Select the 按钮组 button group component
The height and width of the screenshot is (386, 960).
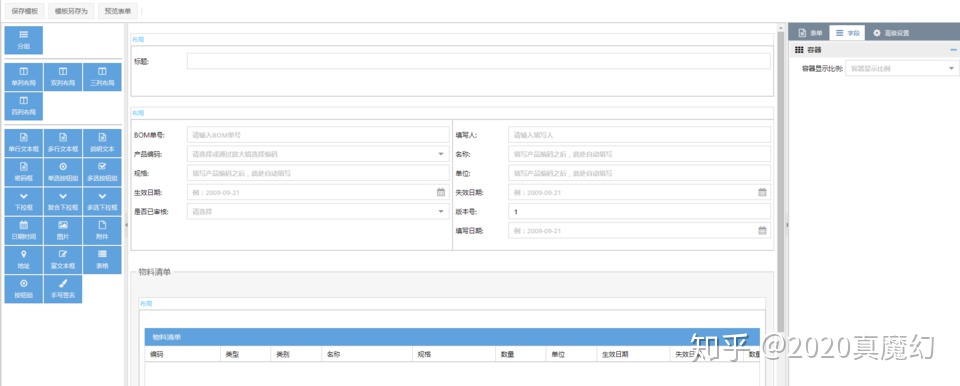click(x=23, y=289)
